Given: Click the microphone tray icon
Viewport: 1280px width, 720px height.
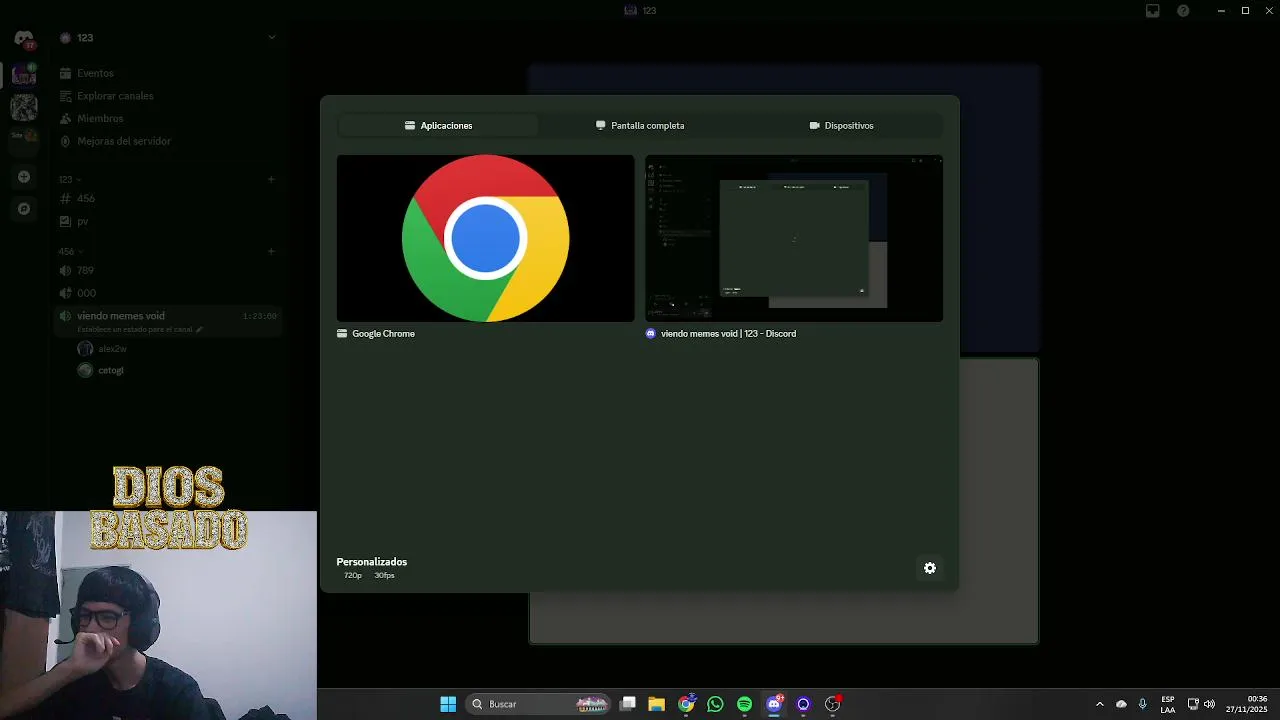Looking at the screenshot, I should (x=1143, y=704).
